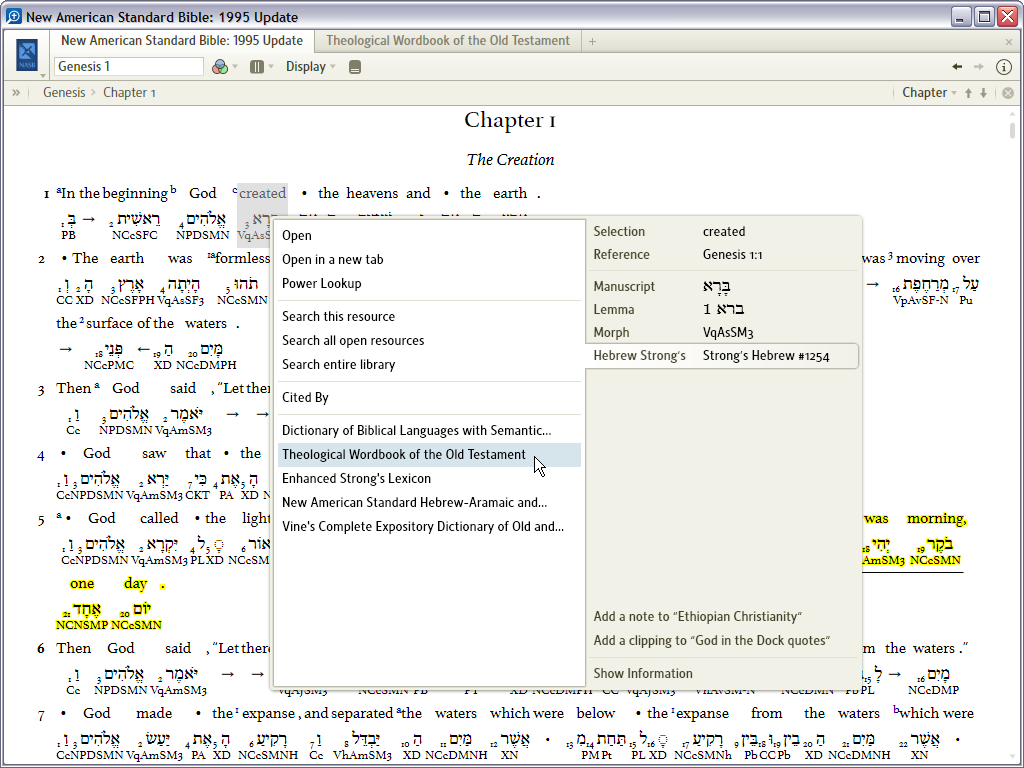This screenshot has height=768, width=1024.
Task: Select Search all open resources
Action: point(429,340)
